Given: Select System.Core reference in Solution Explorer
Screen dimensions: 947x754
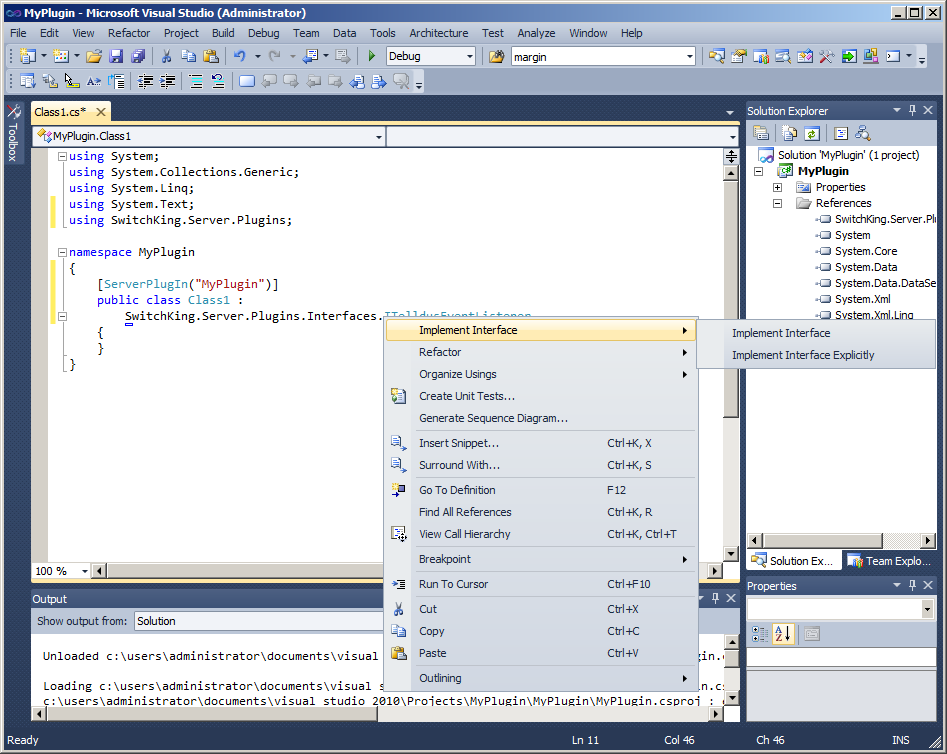Looking at the screenshot, I should (865, 251).
